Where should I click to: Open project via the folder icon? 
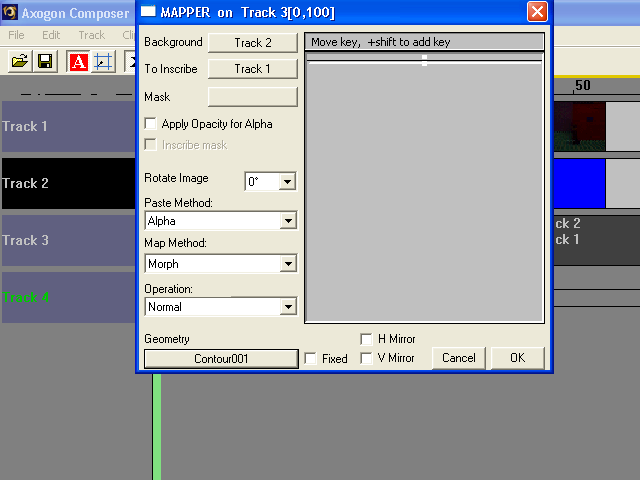click(20, 62)
